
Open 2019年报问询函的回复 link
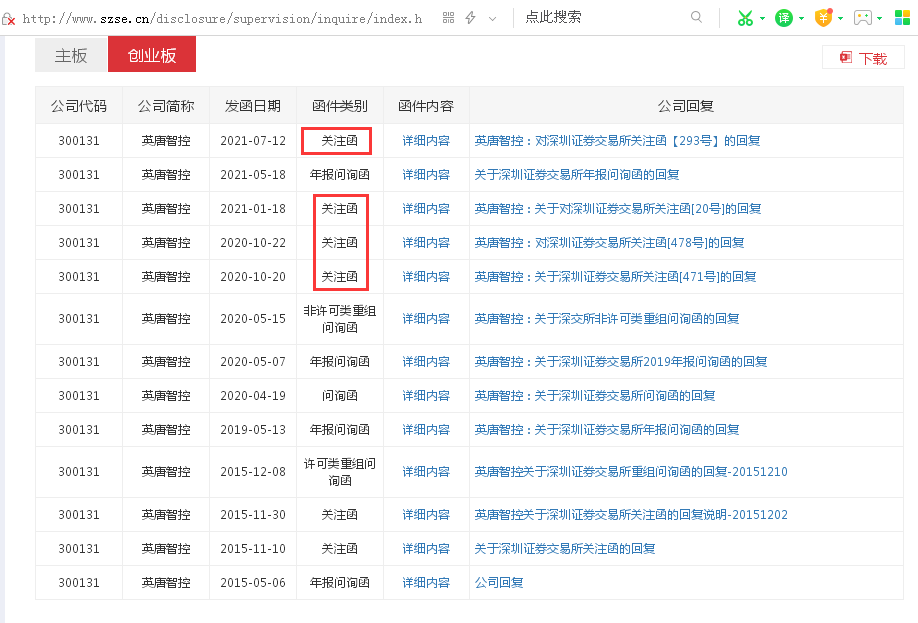tap(621, 361)
